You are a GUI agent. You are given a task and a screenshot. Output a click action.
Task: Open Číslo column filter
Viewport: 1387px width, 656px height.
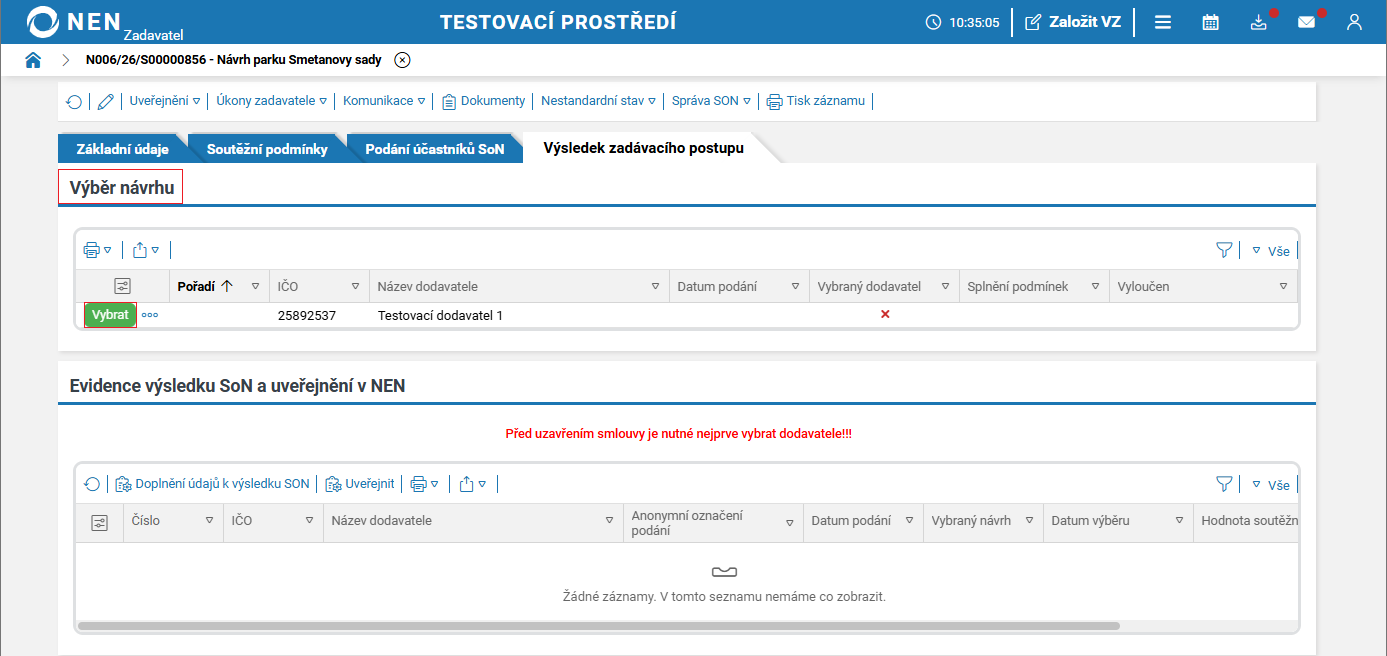[x=209, y=521]
